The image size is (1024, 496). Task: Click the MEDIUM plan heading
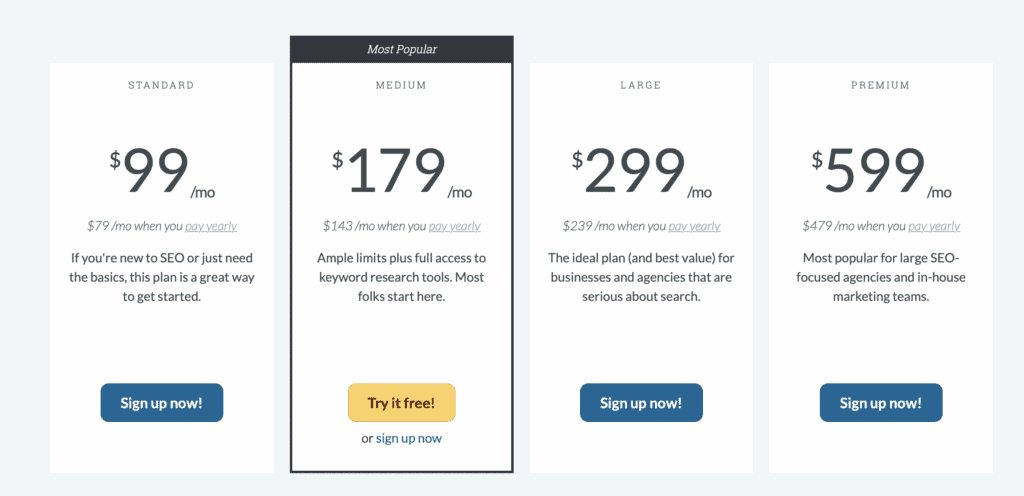pos(401,86)
